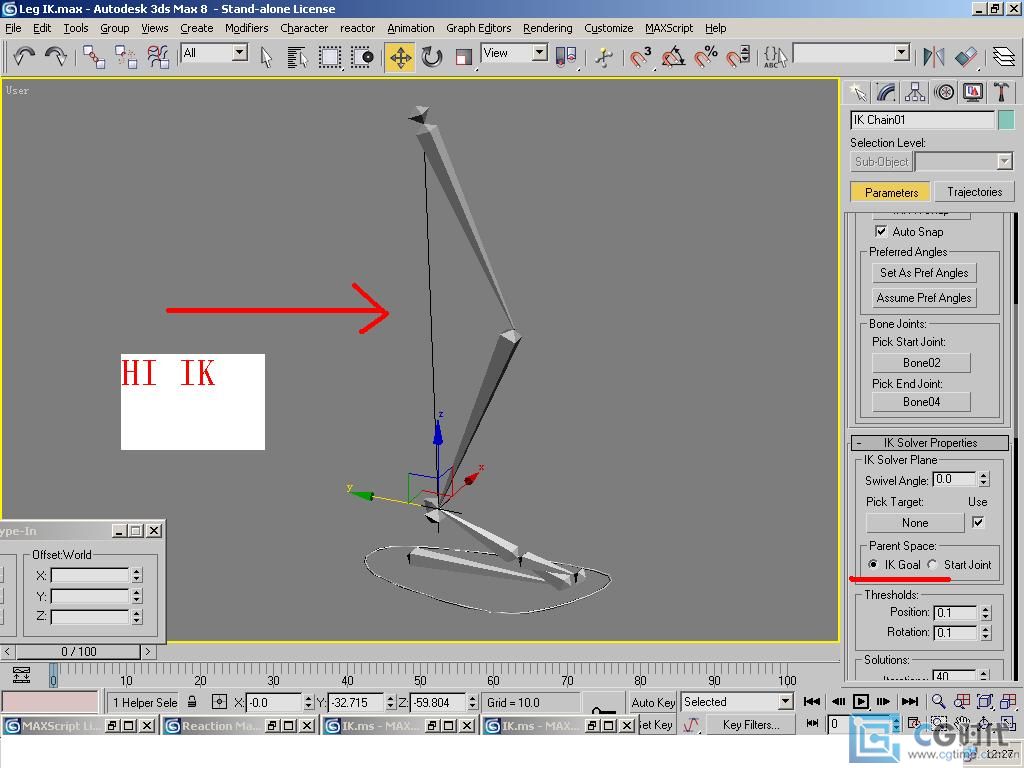Viewport: 1024px width, 768px height.
Task: Play the animation
Action: pyautogui.click(x=861, y=701)
